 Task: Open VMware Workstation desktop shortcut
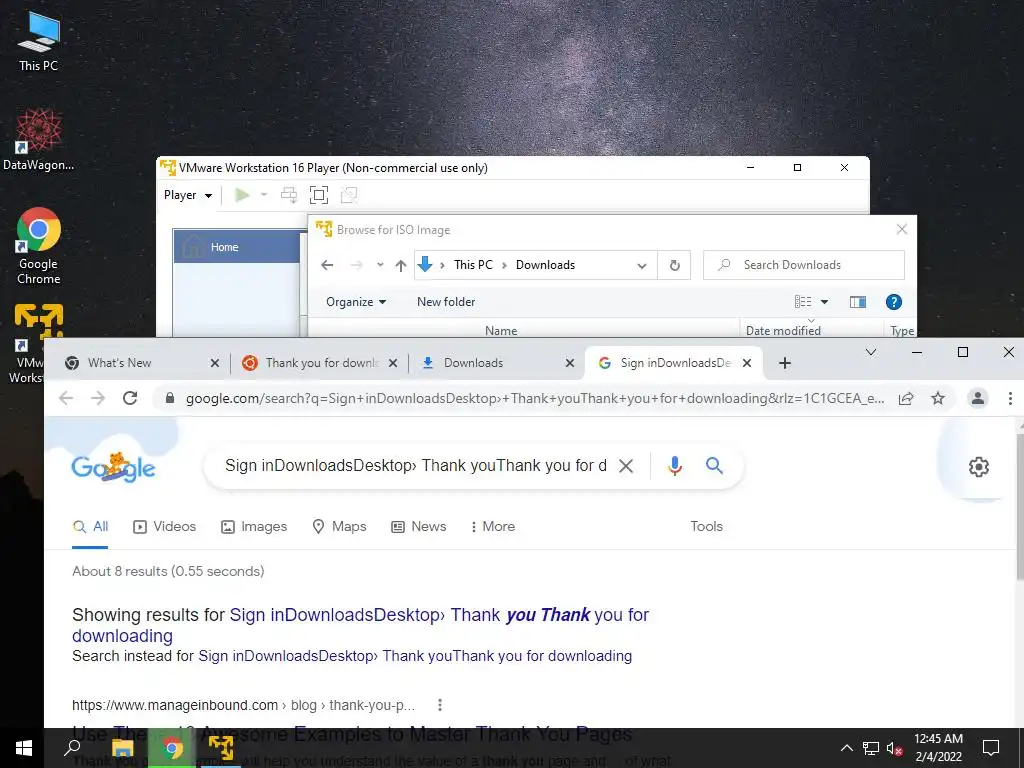(x=29, y=343)
